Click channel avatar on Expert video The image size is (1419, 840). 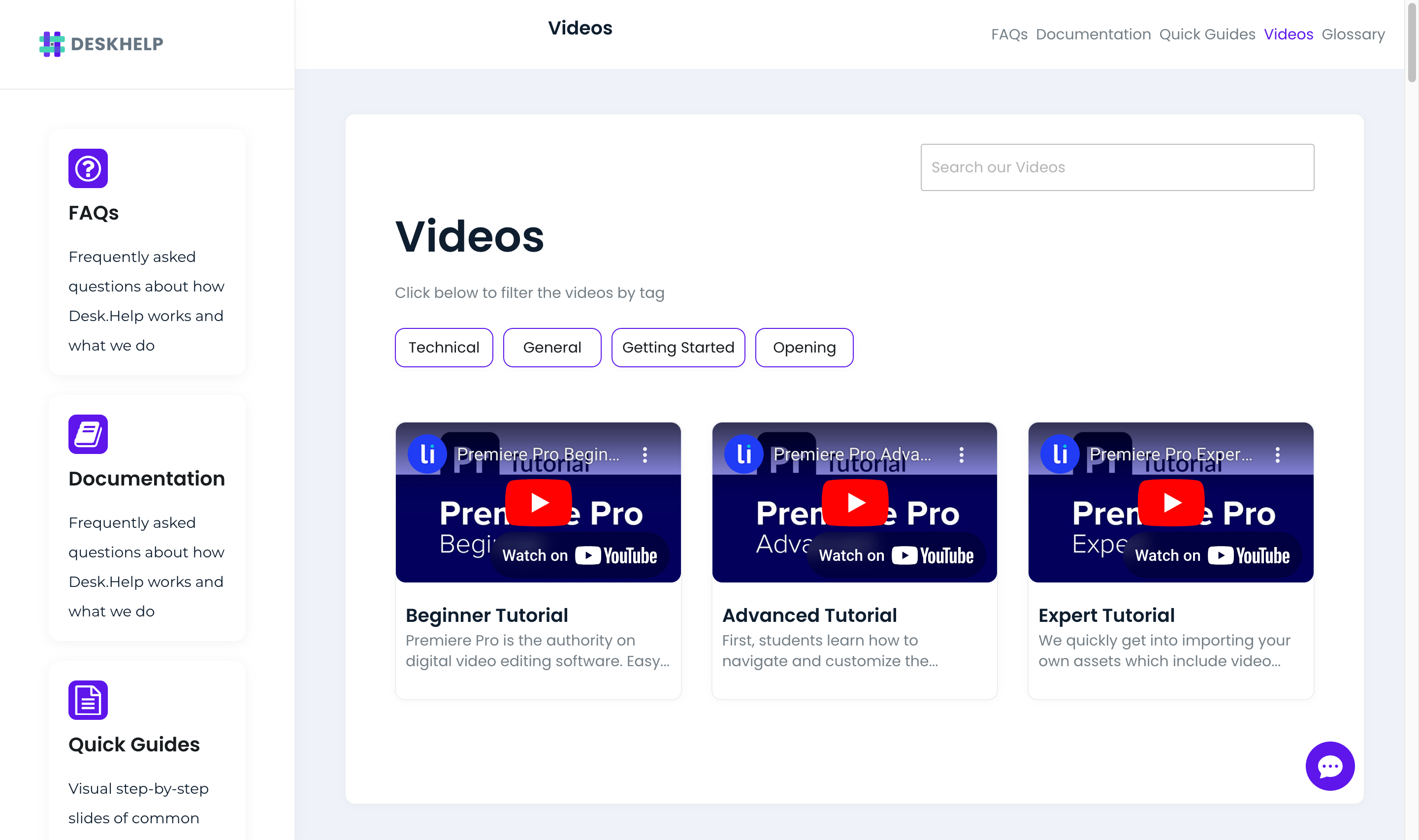point(1060,454)
